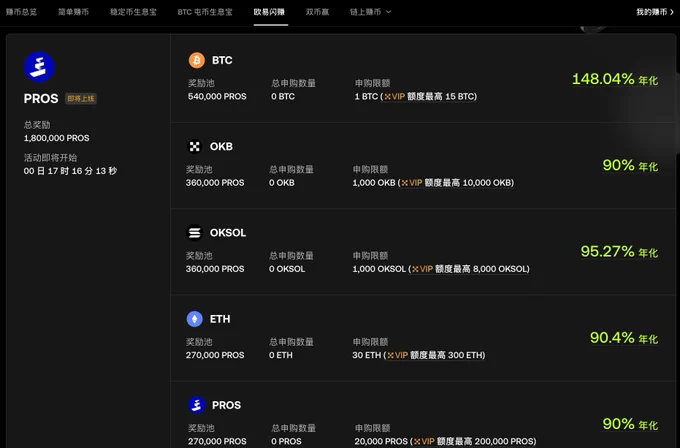Viewport: 680px width, 448px height.
Task: Click the BTC pool title text
Action: [222, 60]
